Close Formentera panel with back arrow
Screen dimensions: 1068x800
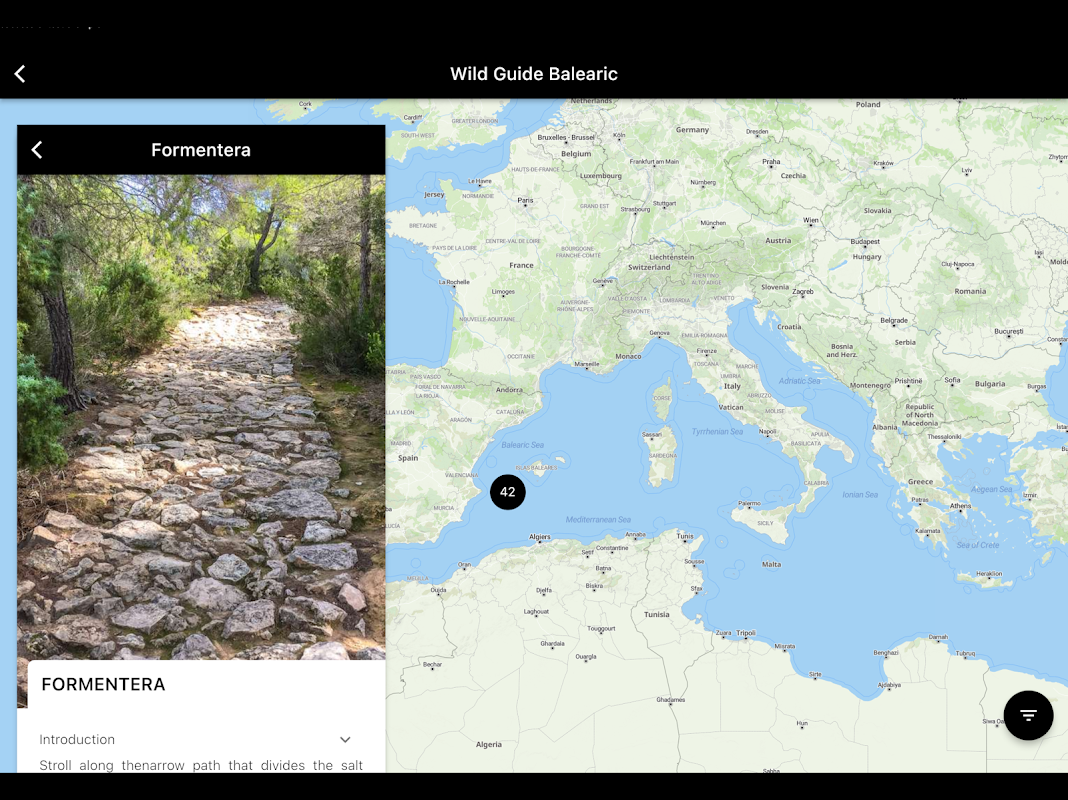point(37,150)
